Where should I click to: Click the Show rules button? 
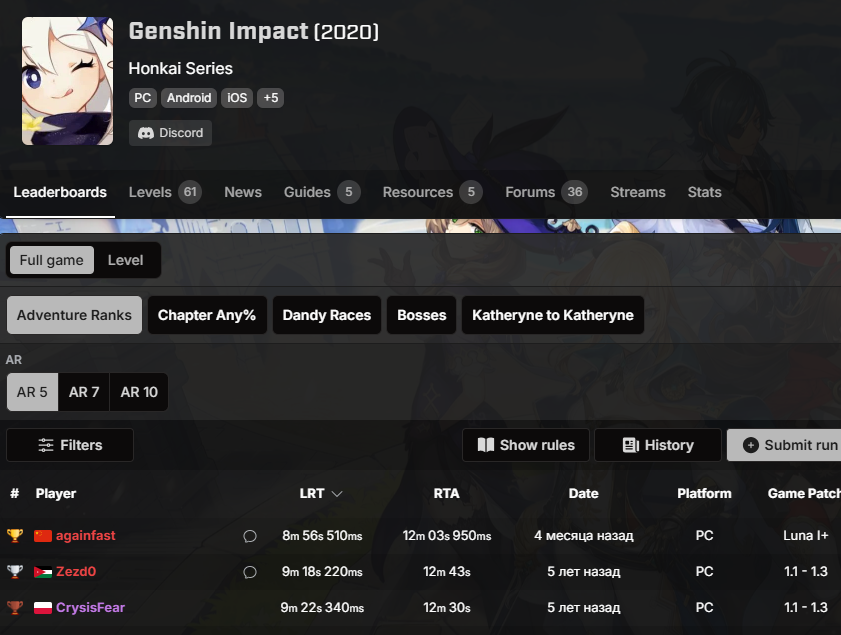tap(526, 445)
